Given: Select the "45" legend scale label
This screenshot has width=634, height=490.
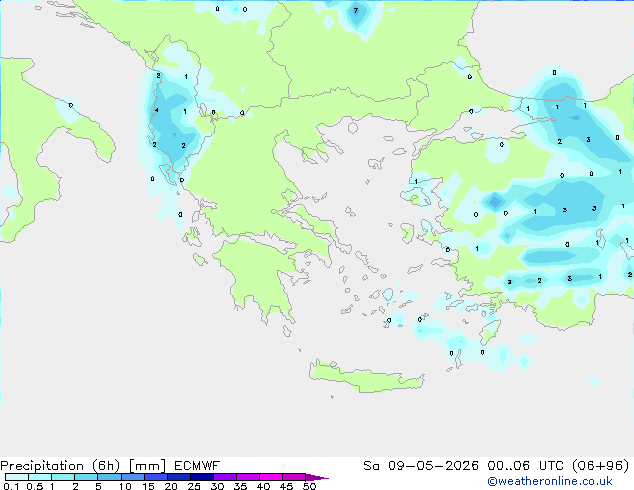Looking at the screenshot, I should 286,486.
